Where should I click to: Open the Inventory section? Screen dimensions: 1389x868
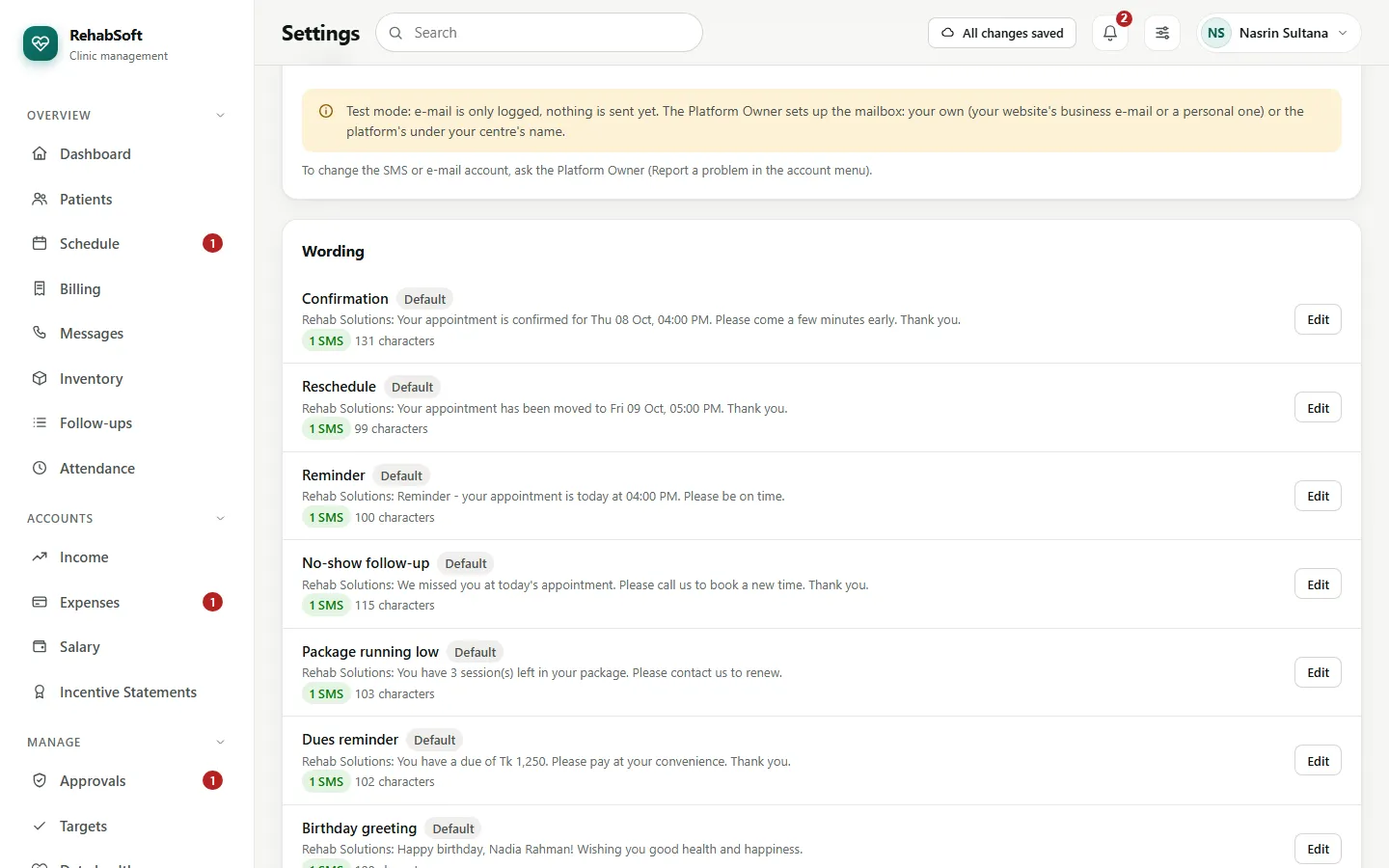point(126,378)
